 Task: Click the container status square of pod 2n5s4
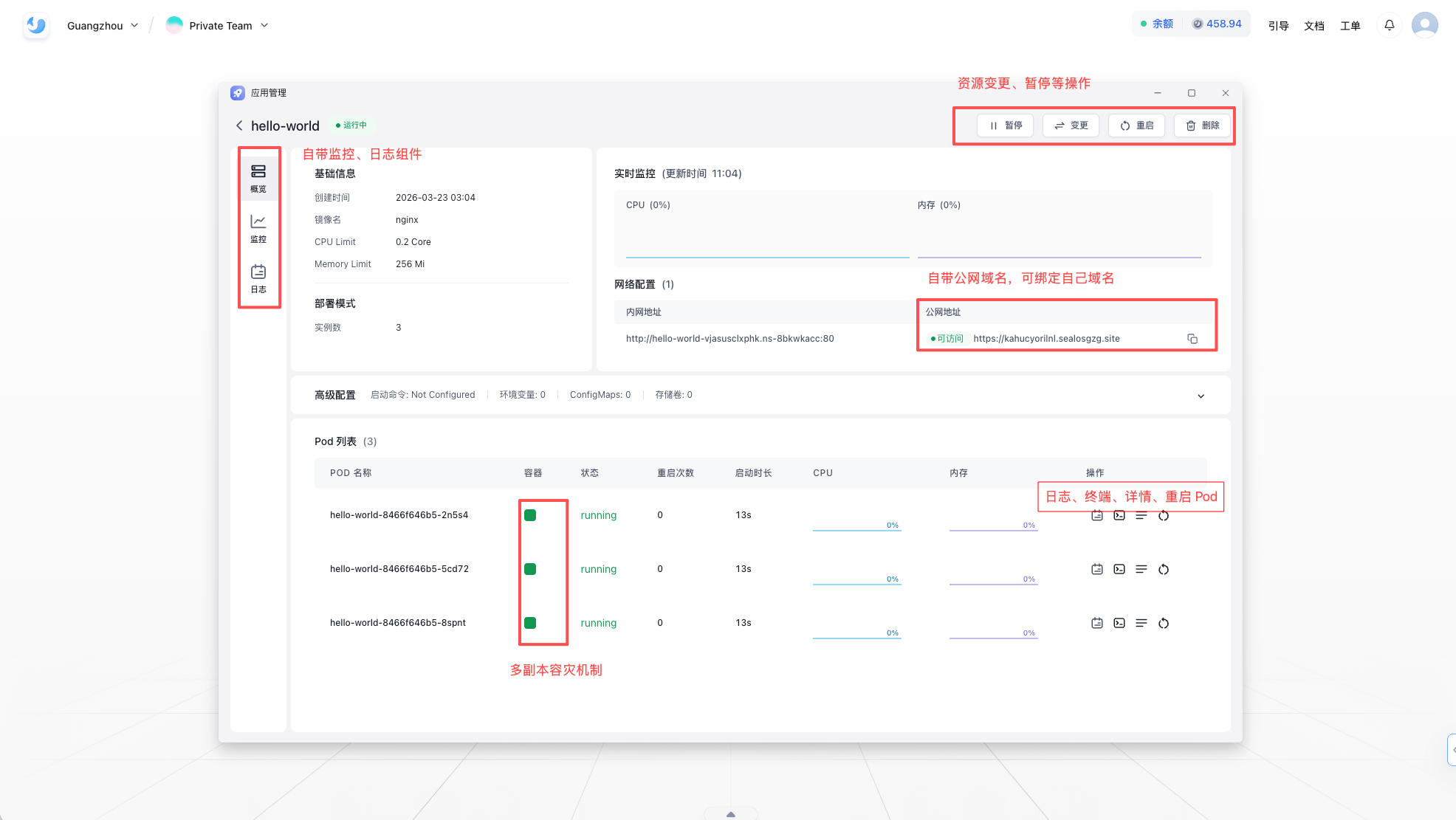point(530,515)
